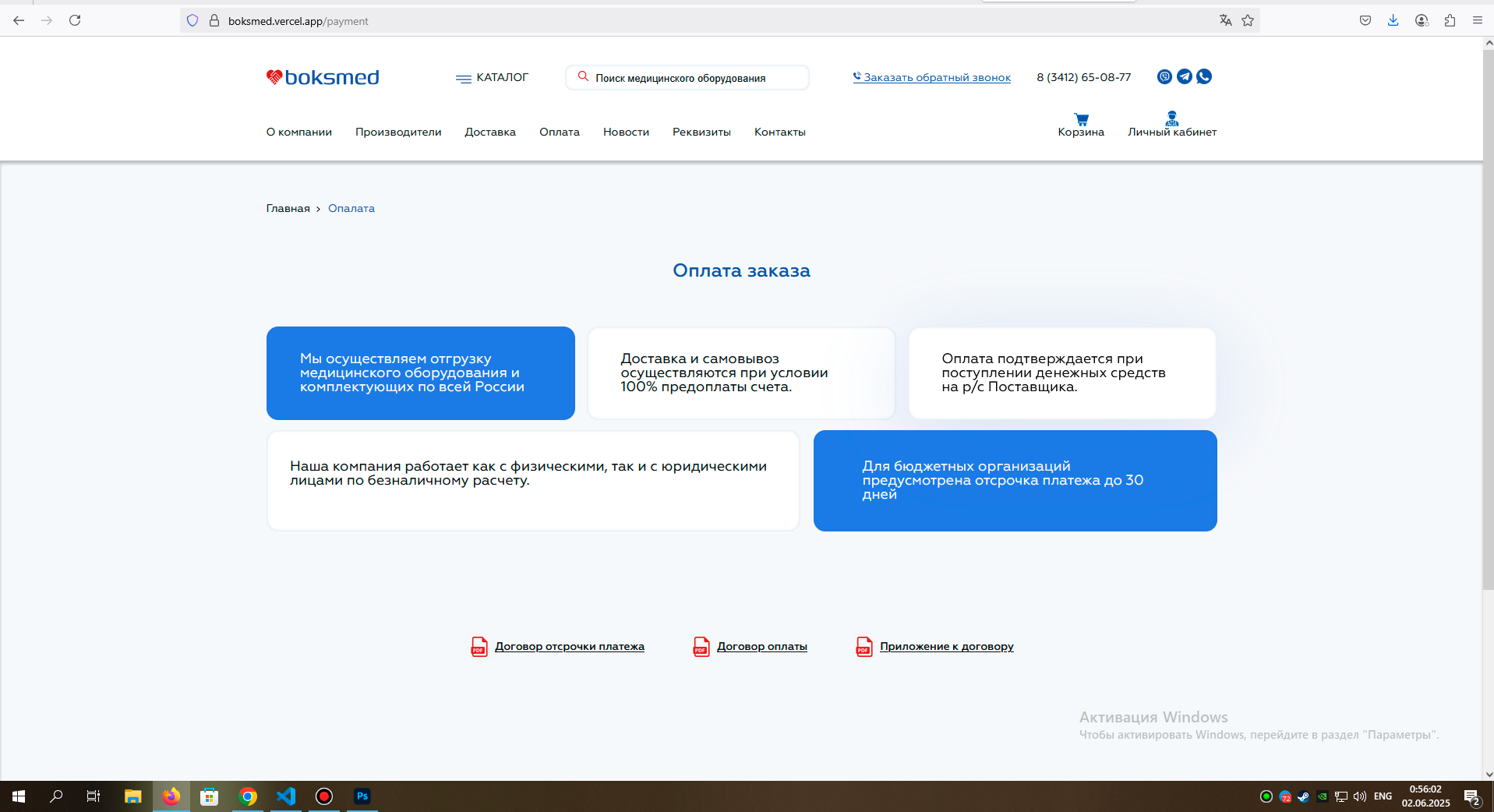Show site security lock info
1494x812 pixels.
pos(214,20)
